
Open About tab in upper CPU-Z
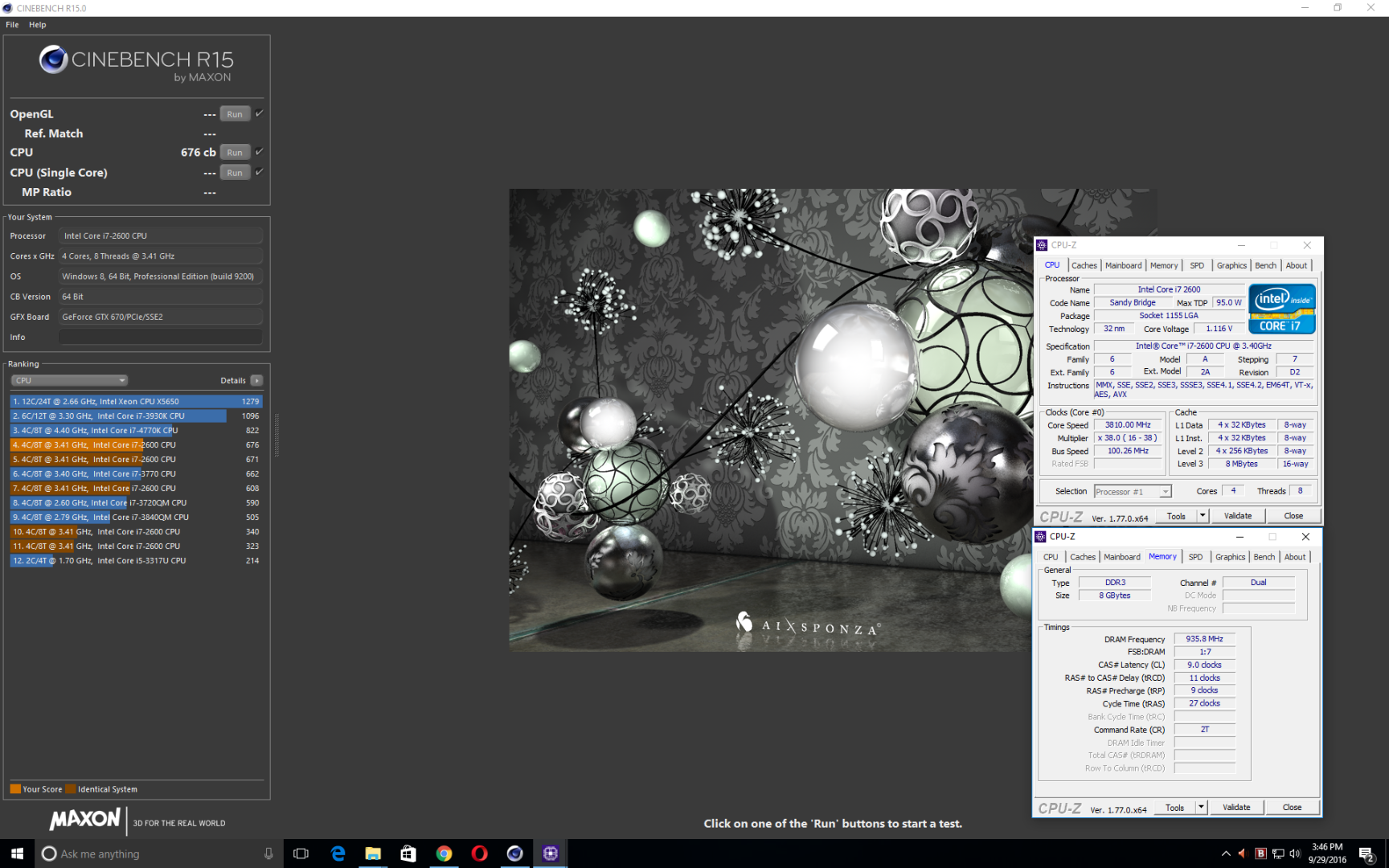(1297, 265)
